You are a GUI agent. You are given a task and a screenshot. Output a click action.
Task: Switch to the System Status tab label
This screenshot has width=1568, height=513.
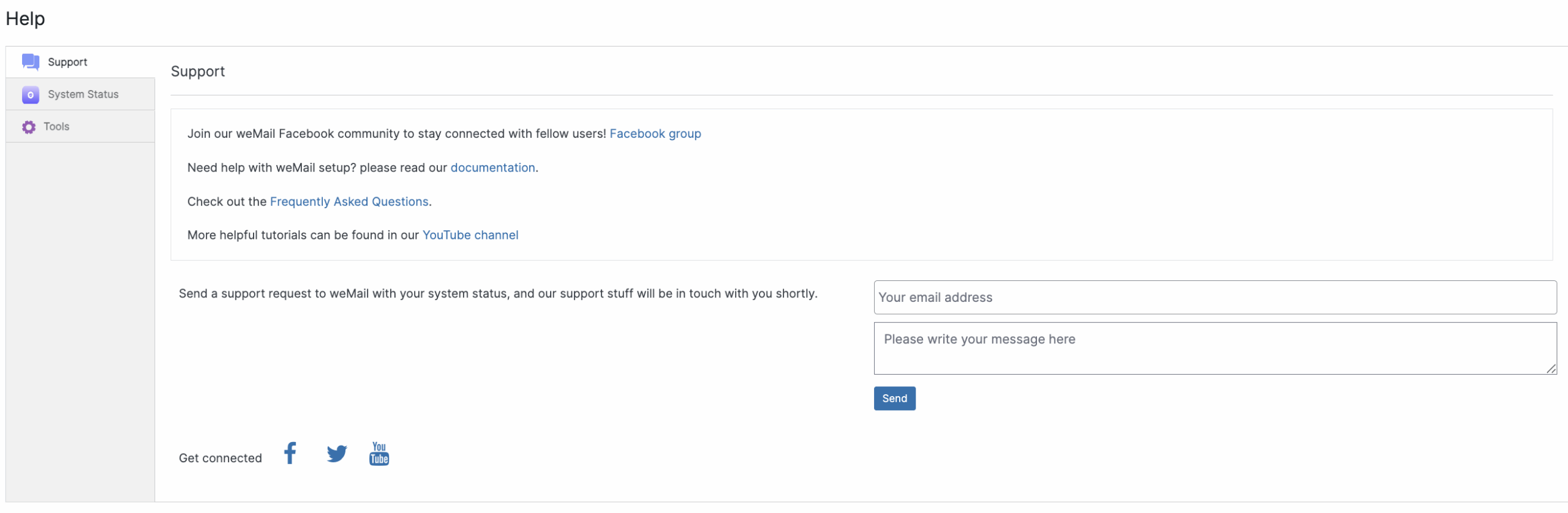pyautogui.click(x=83, y=94)
